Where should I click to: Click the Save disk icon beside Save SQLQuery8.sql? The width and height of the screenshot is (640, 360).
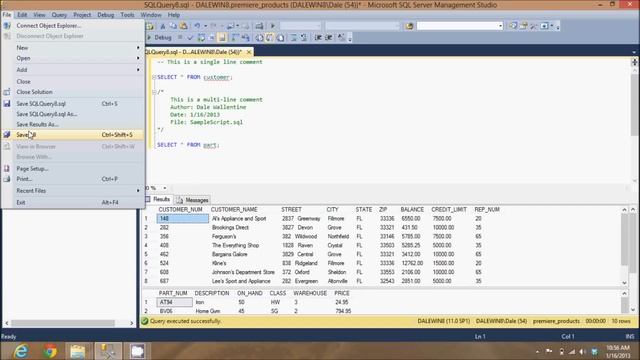[x=7, y=104]
